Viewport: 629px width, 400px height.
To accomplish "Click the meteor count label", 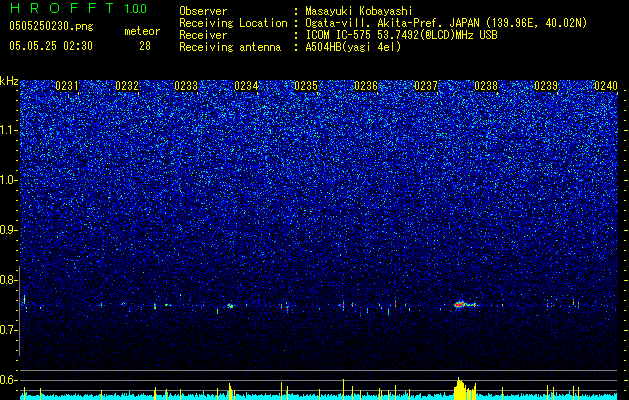I will (142, 31).
